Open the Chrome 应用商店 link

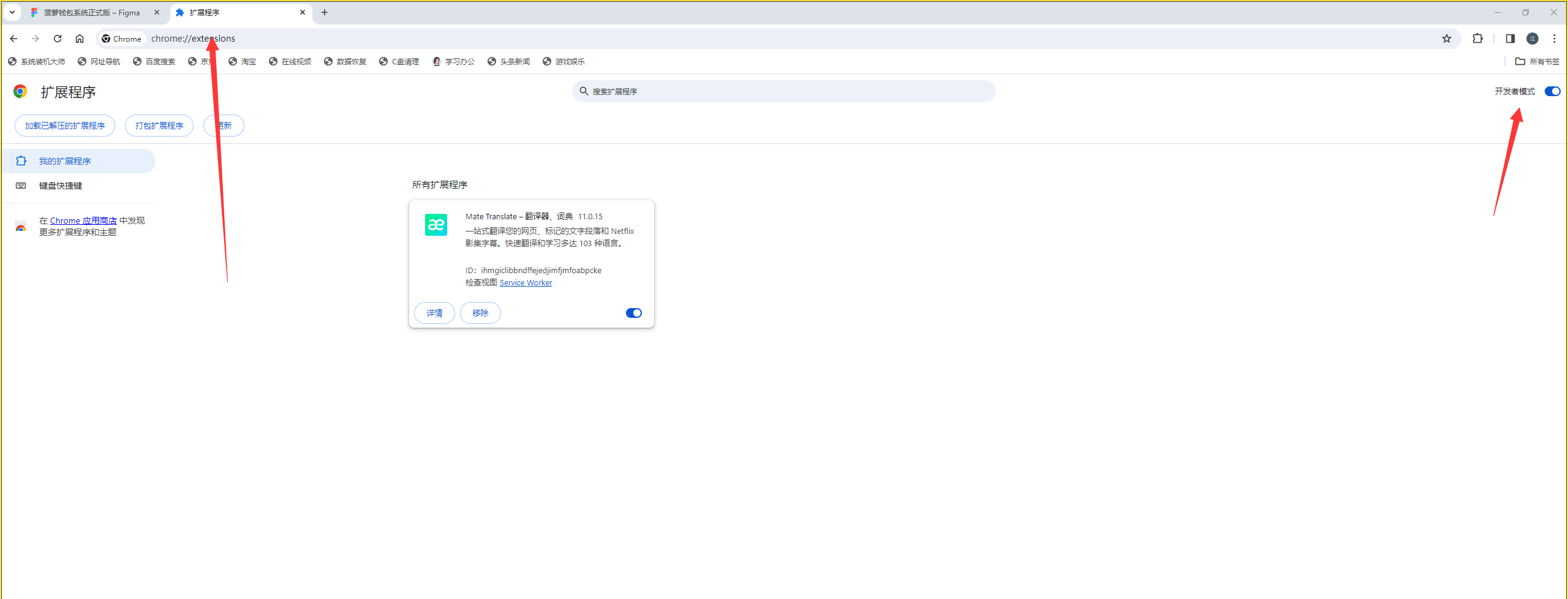click(x=83, y=220)
